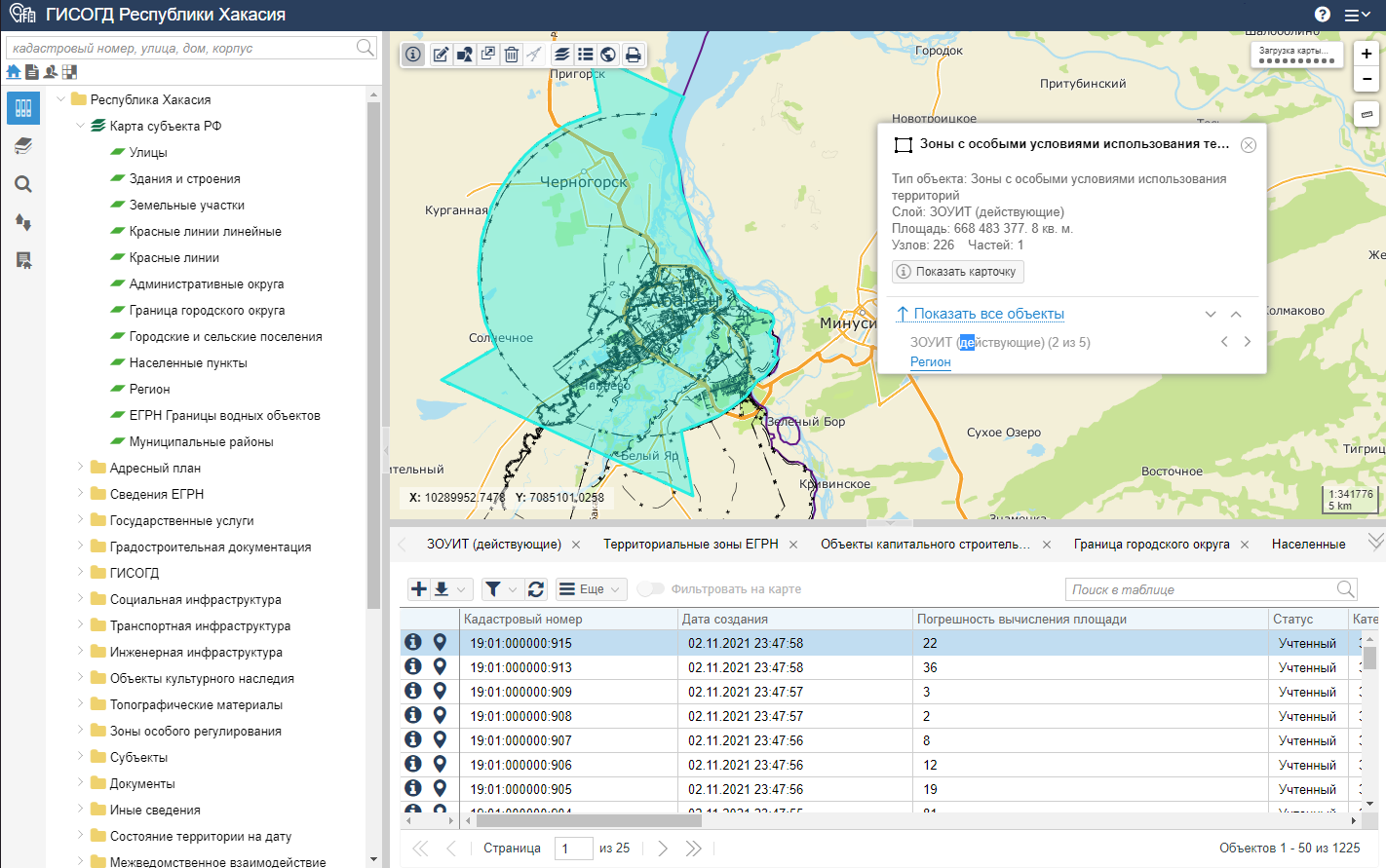Activate the edit object pencil tool

point(442,55)
